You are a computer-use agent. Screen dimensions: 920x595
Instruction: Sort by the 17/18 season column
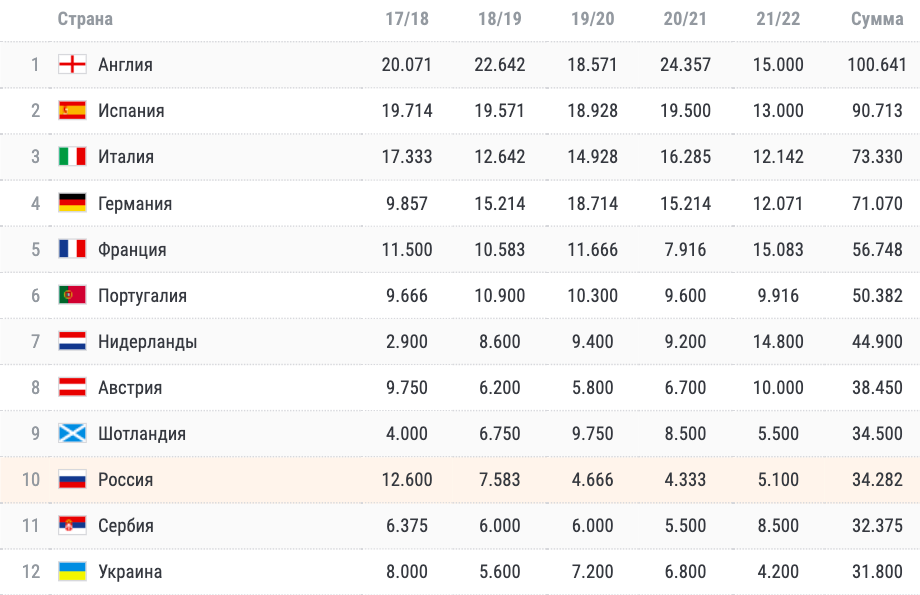[x=406, y=19]
